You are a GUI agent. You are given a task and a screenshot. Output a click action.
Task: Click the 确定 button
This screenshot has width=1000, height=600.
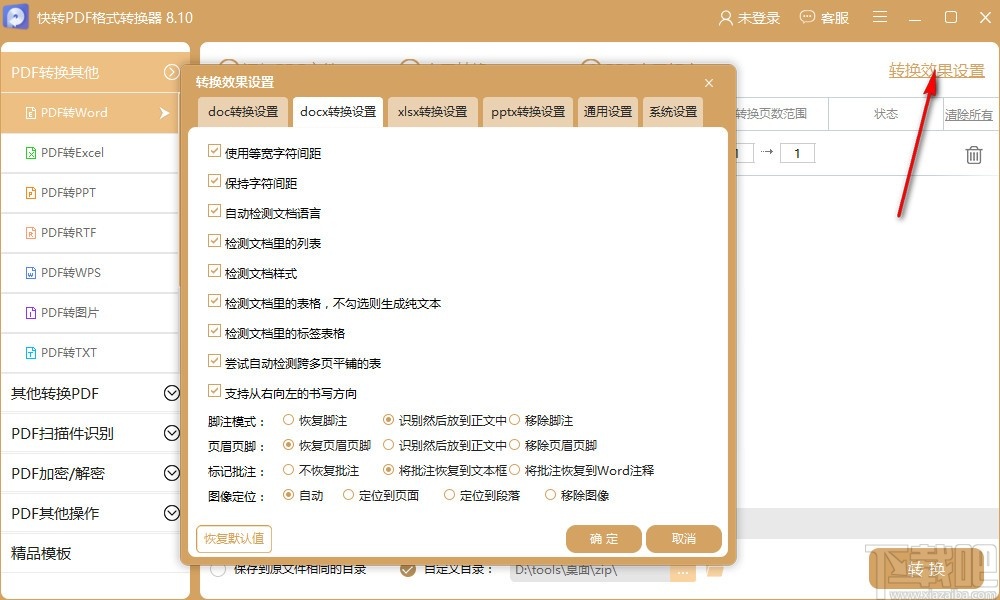603,538
